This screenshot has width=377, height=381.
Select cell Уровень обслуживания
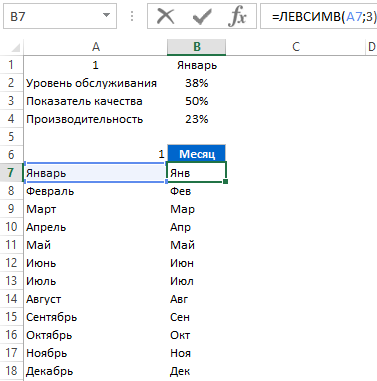[95, 83]
